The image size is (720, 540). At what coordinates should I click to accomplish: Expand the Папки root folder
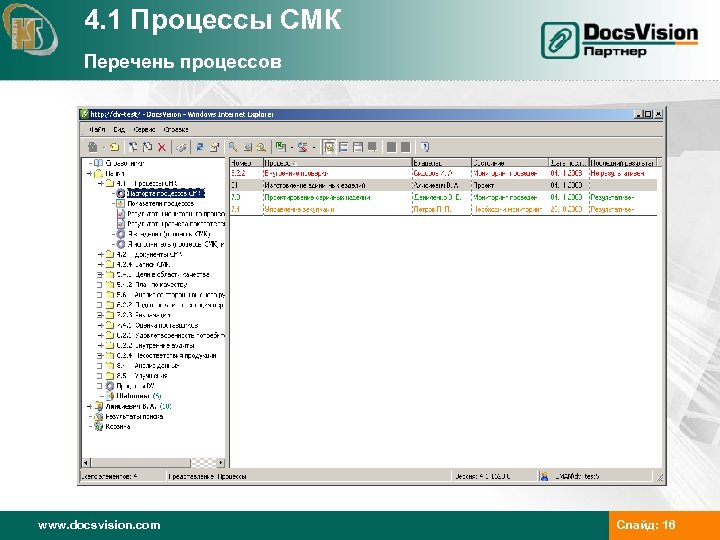tap(90, 174)
